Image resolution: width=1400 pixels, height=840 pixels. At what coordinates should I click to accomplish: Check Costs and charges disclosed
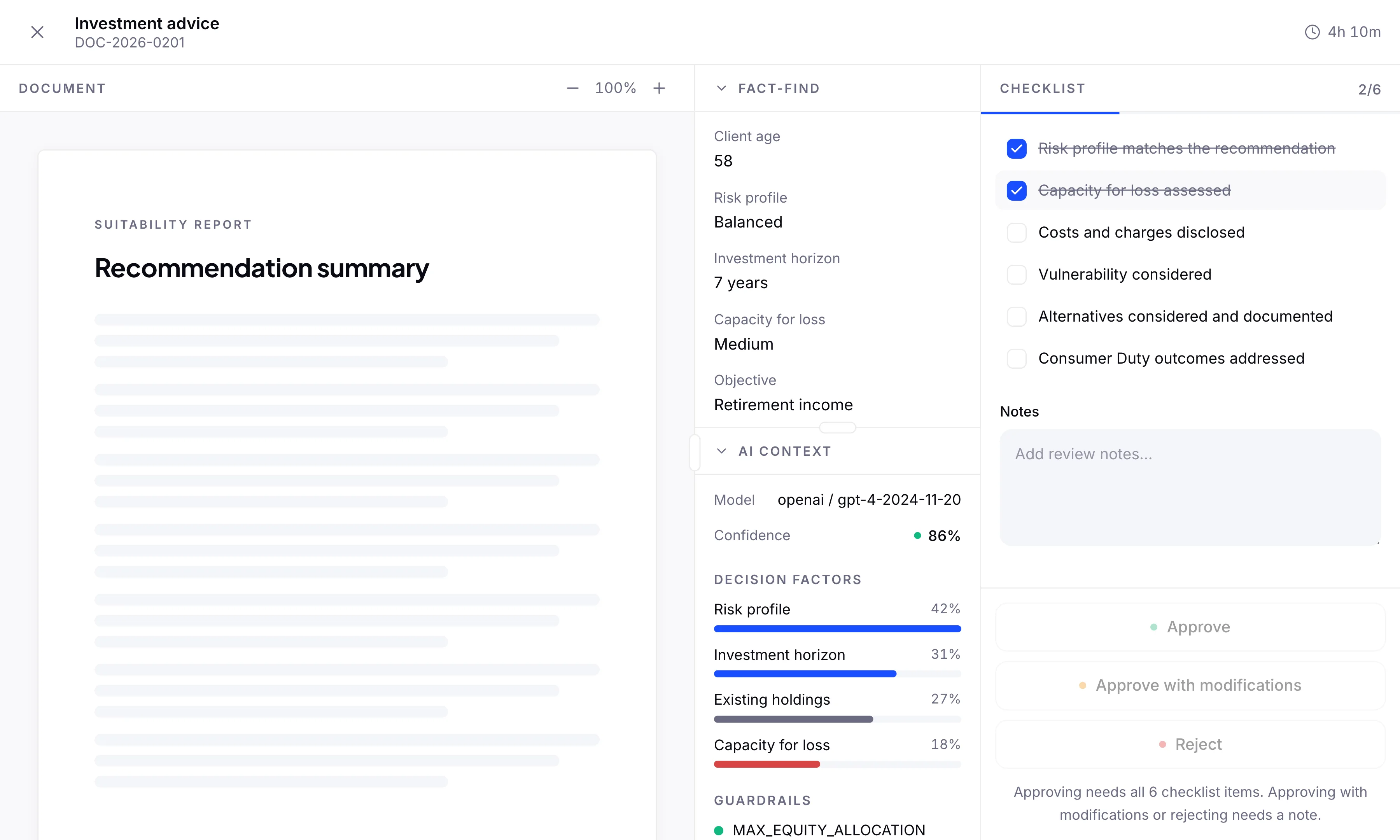1016,233
